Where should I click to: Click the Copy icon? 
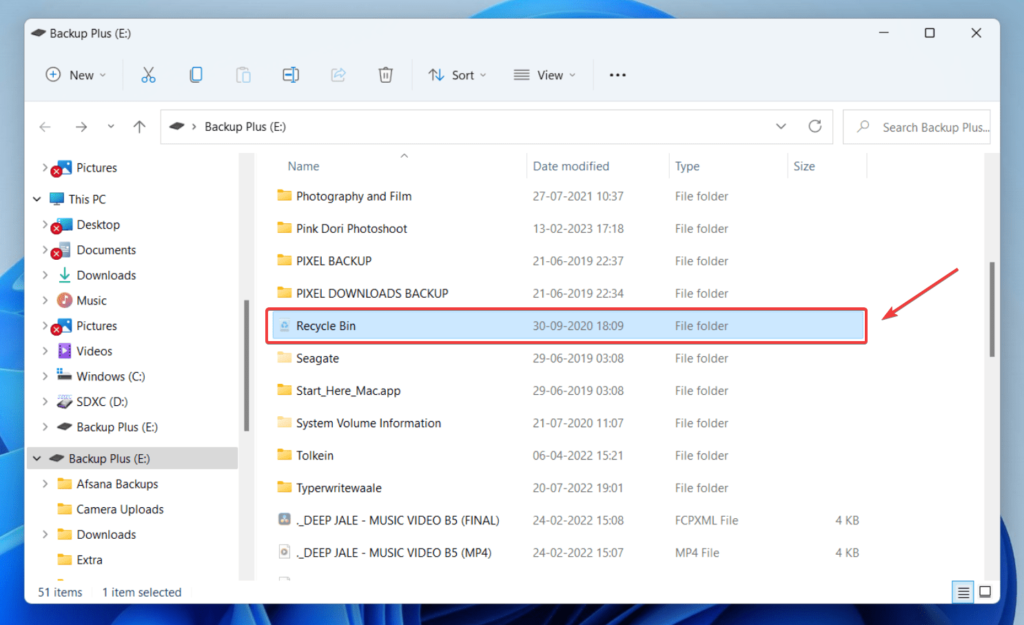coord(196,74)
